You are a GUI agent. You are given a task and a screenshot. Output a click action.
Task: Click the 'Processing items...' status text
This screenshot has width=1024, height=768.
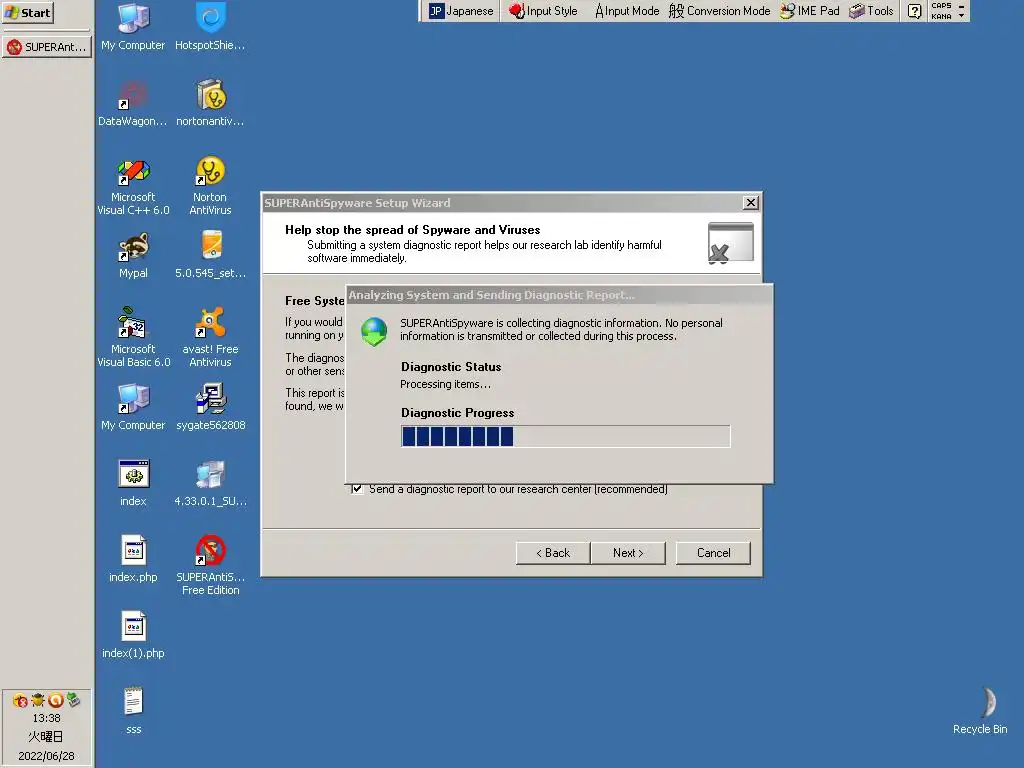445,384
